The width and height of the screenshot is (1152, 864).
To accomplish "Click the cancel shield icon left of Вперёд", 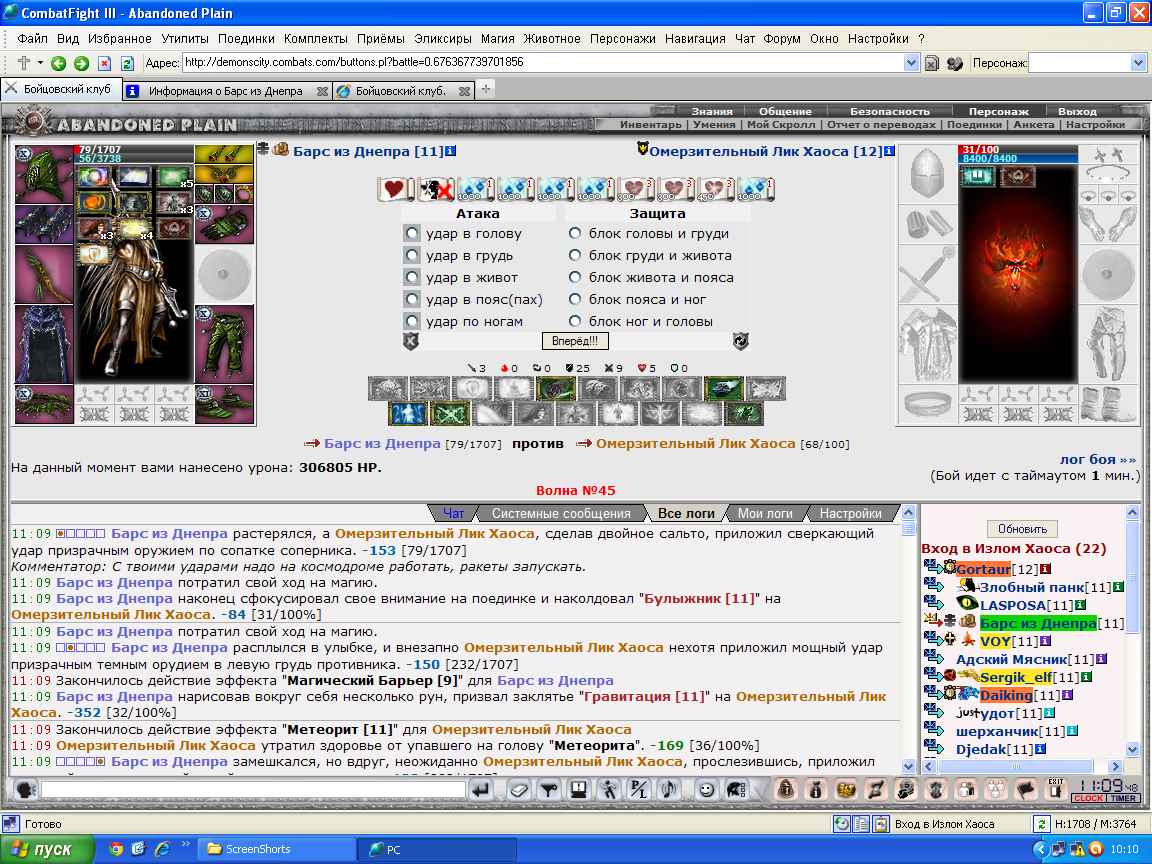I will [411, 341].
